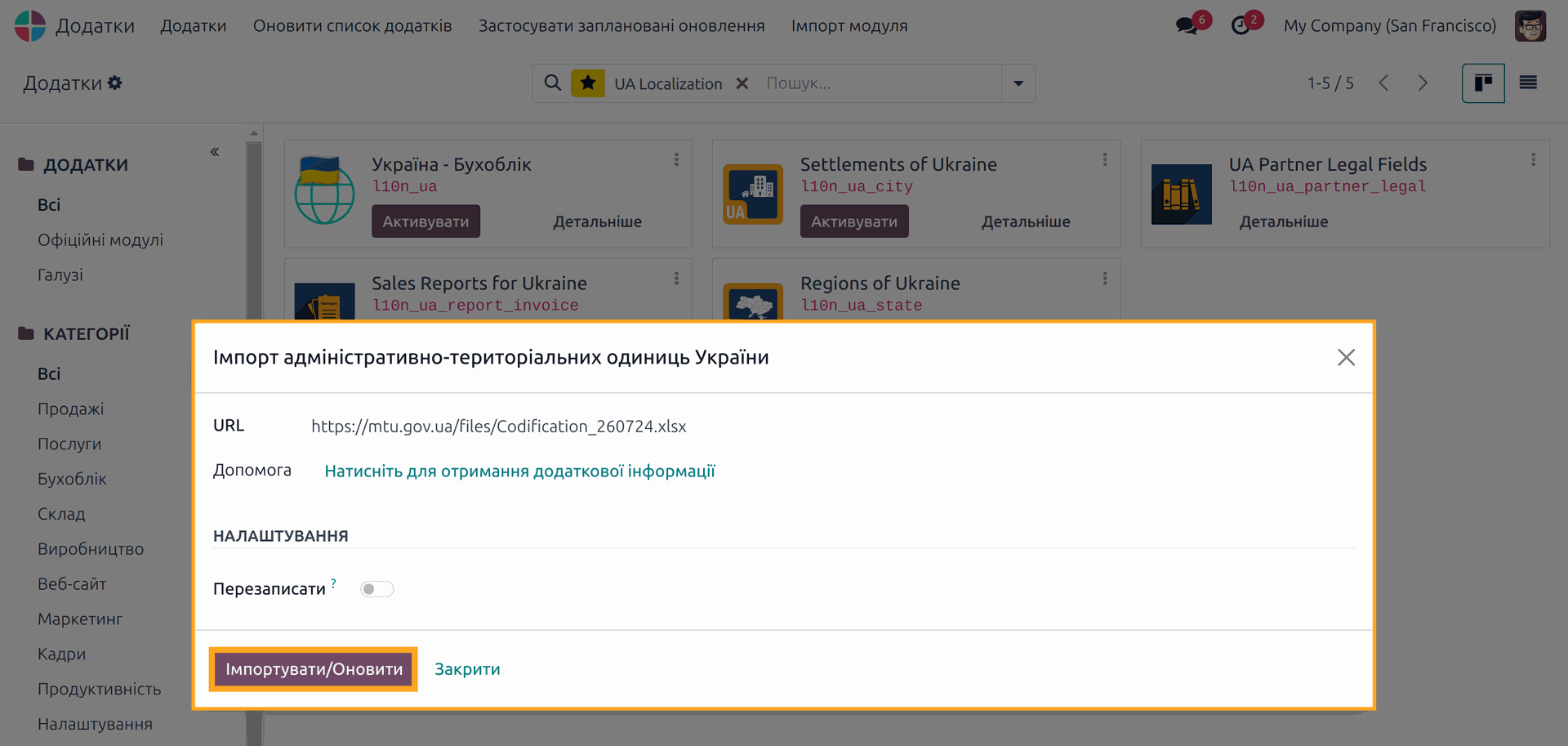Toggle the Перезаписати switch

click(x=377, y=589)
